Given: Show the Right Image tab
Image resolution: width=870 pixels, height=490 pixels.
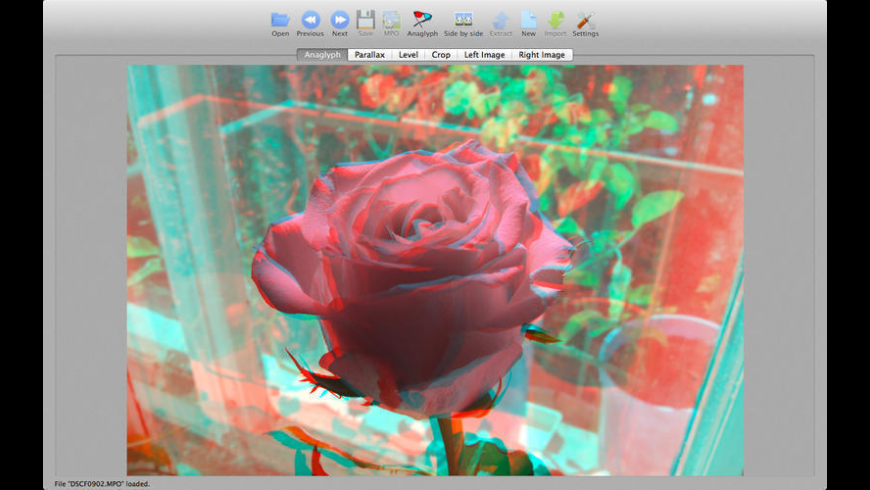Looking at the screenshot, I should [x=541, y=55].
